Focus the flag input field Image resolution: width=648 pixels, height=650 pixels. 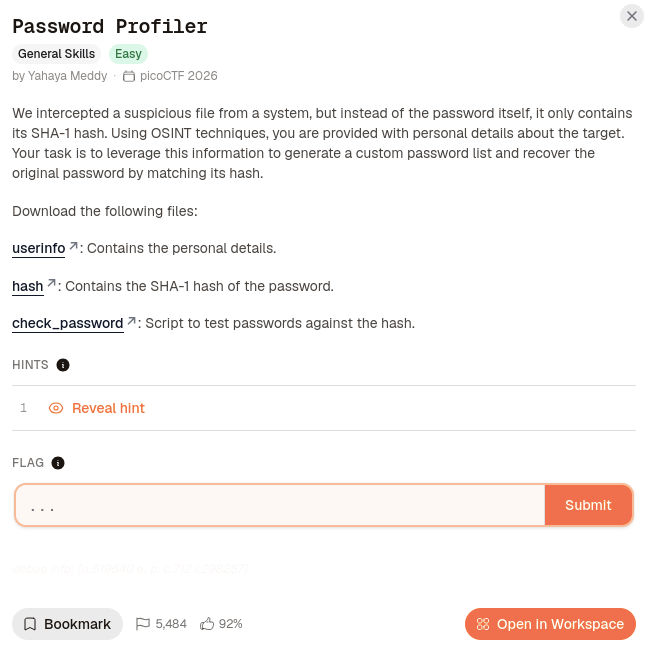[x=280, y=505]
